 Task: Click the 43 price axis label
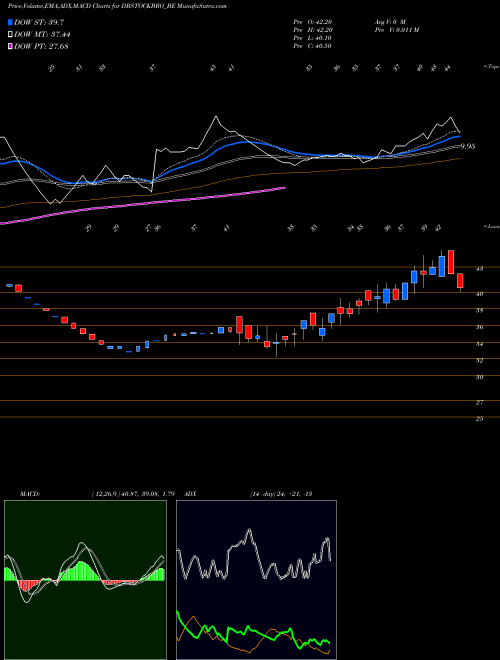click(479, 269)
